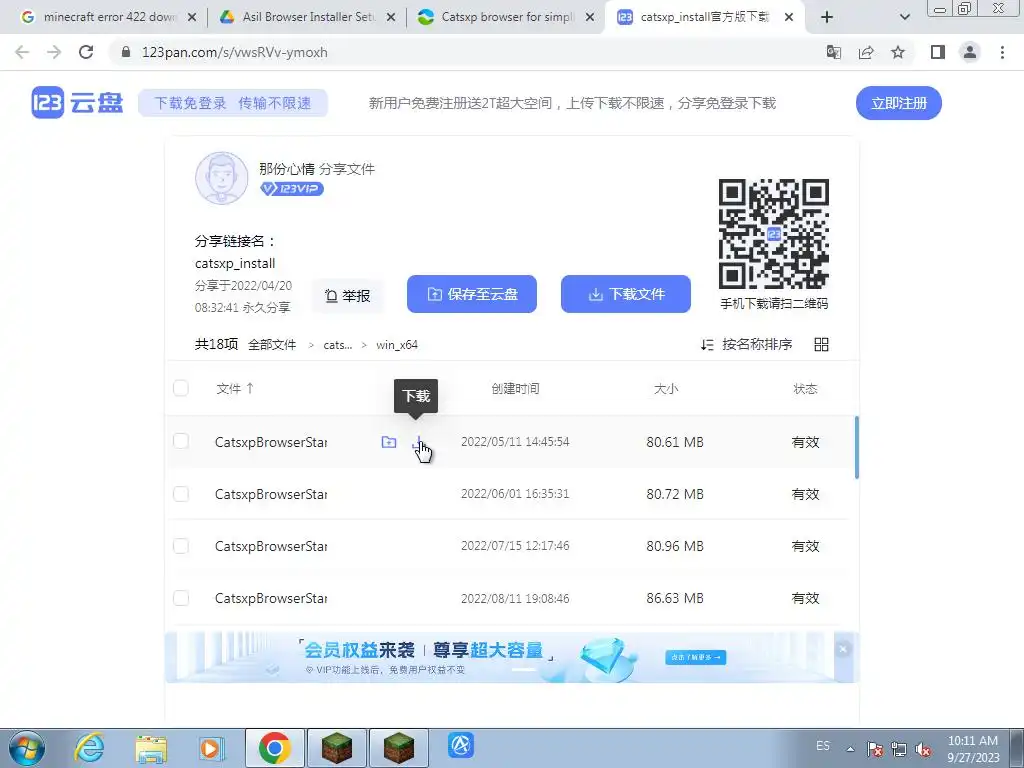1024x768 pixels.
Task: Click the 立即注册 register button
Action: coord(899,103)
